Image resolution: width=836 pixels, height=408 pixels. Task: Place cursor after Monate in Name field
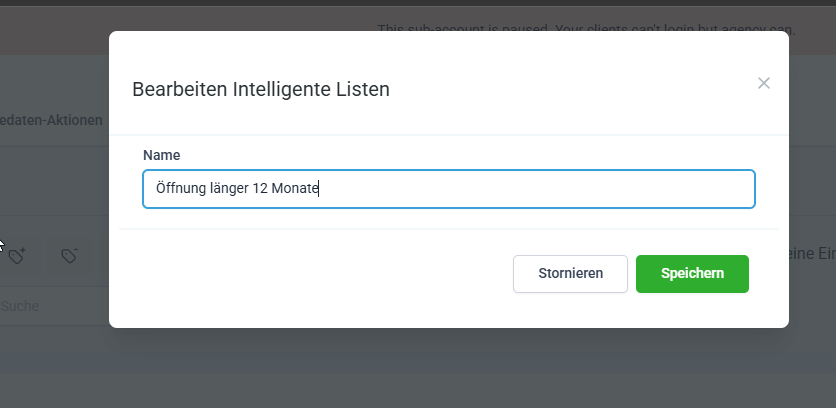(x=319, y=189)
